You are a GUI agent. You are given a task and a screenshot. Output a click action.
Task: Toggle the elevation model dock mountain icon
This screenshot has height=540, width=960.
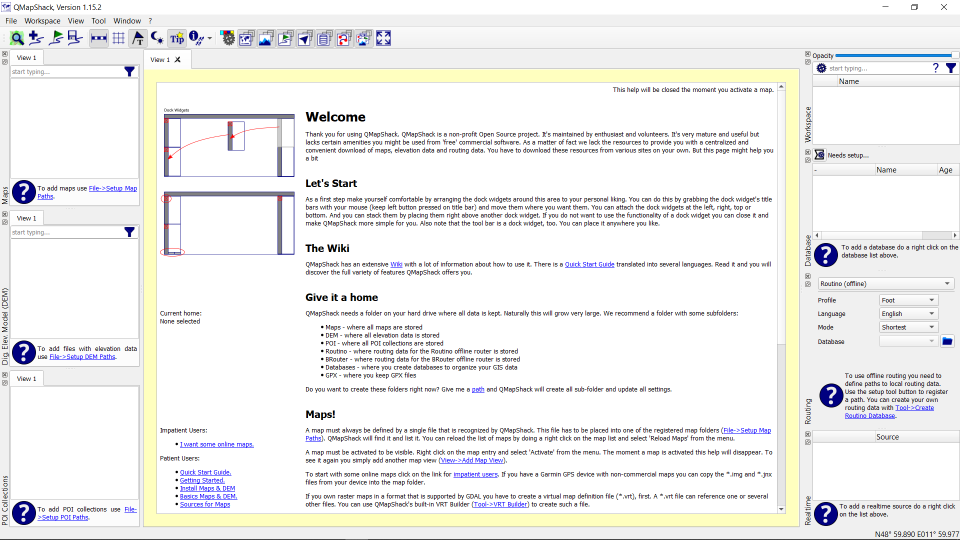pyautogui.click(x=266, y=39)
